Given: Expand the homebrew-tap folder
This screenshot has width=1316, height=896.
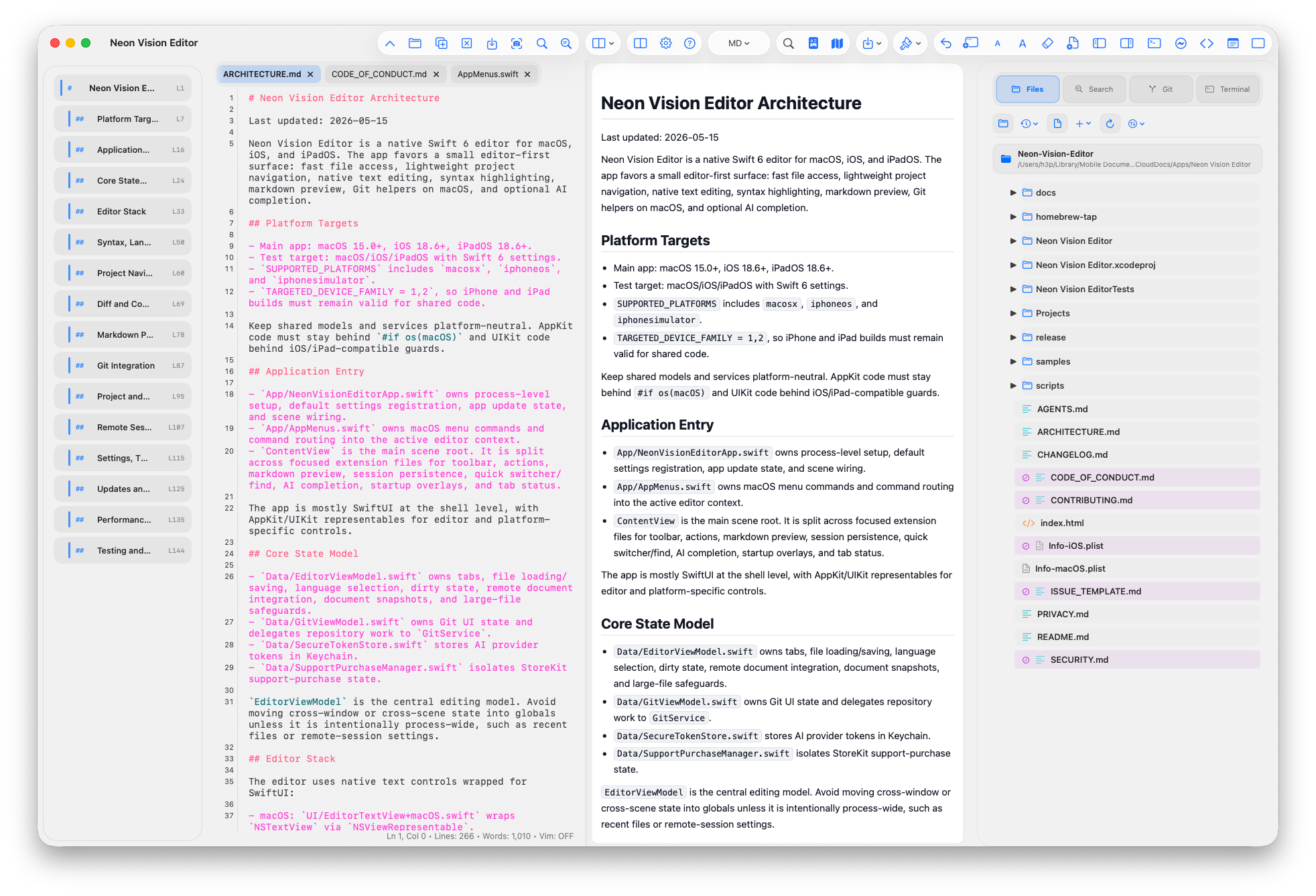Looking at the screenshot, I should coord(1013,217).
